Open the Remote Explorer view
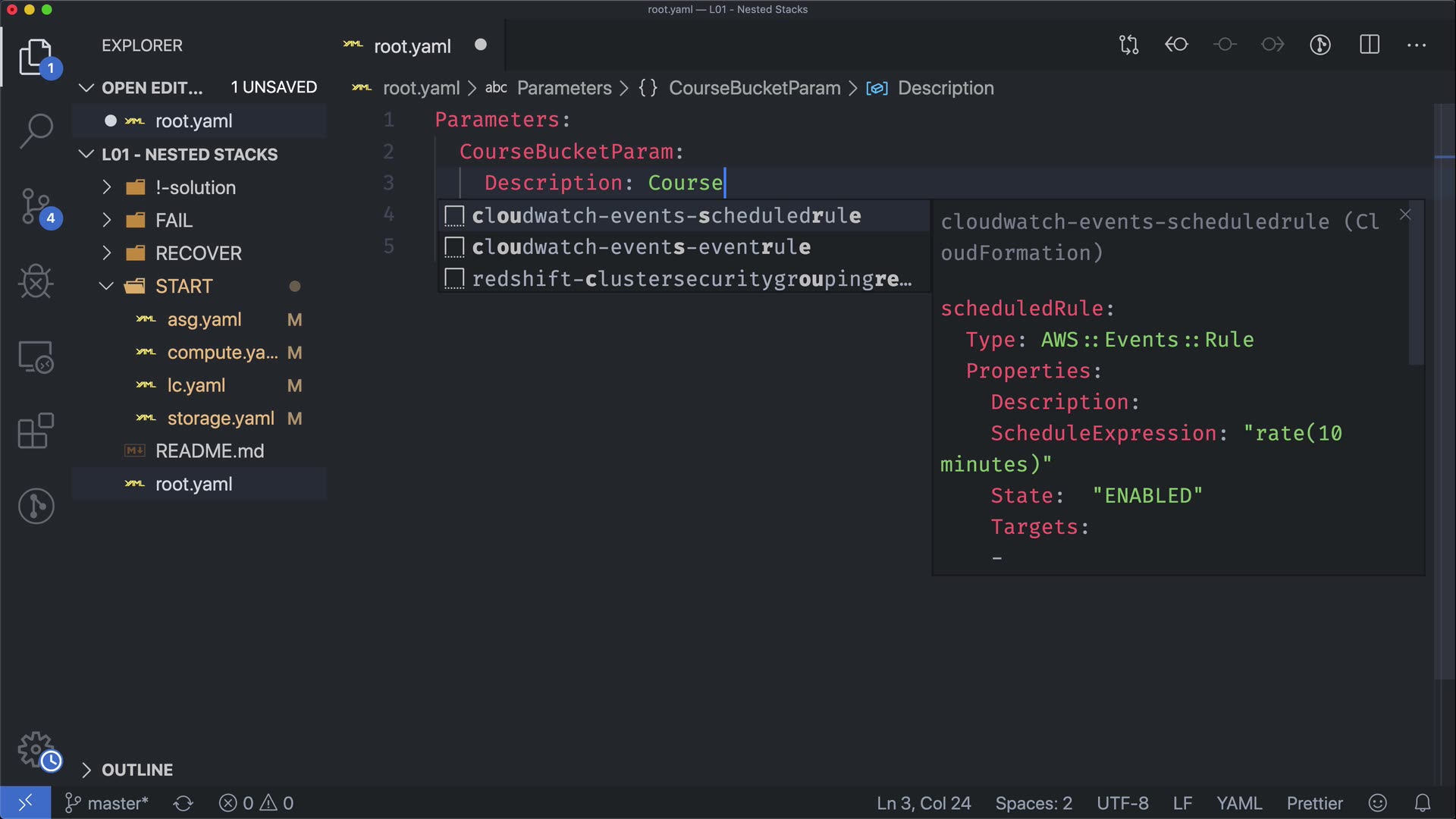This screenshot has width=1456, height=819. click(36, 356)
